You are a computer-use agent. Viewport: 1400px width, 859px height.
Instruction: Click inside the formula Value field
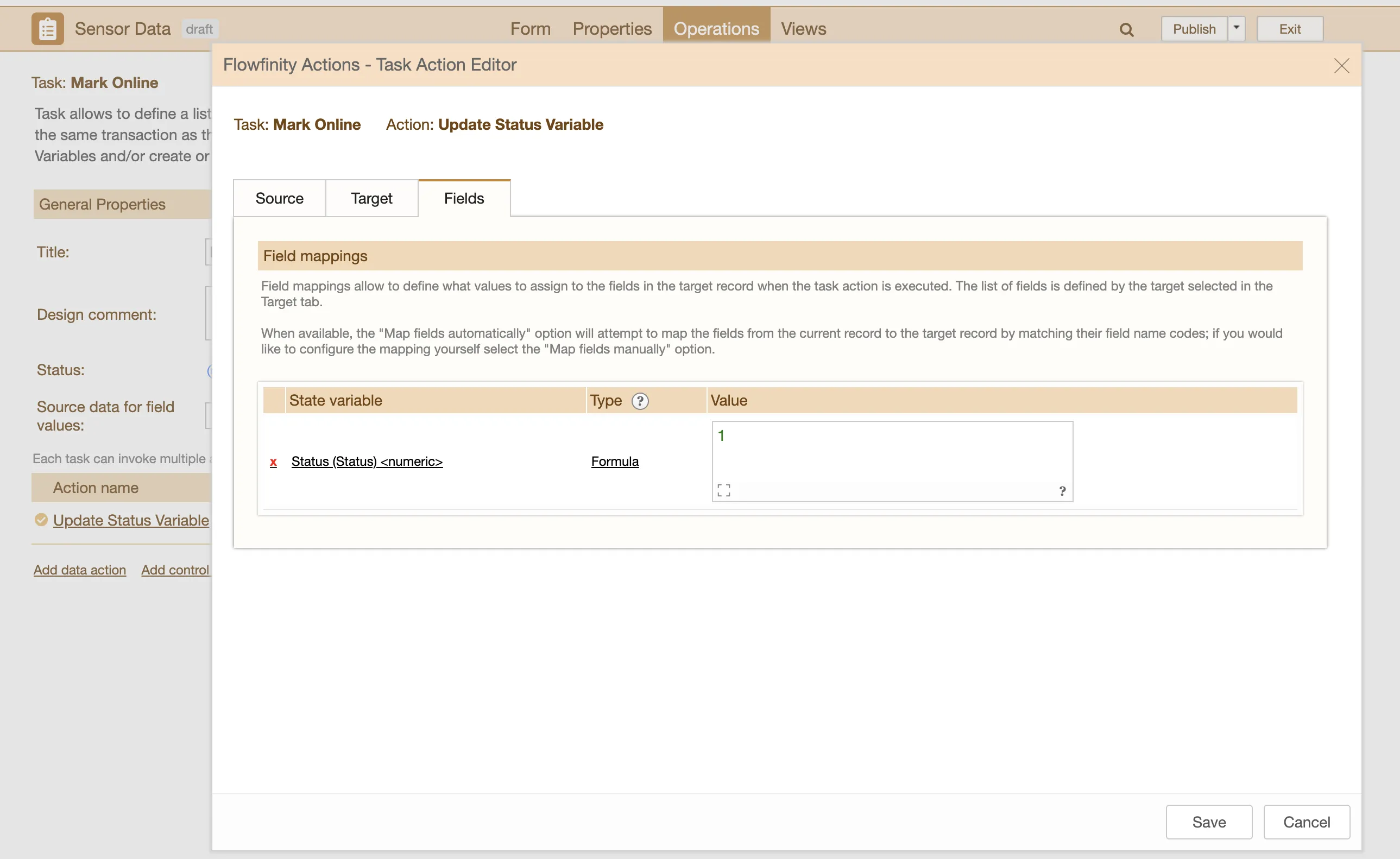tap(892, 453)
